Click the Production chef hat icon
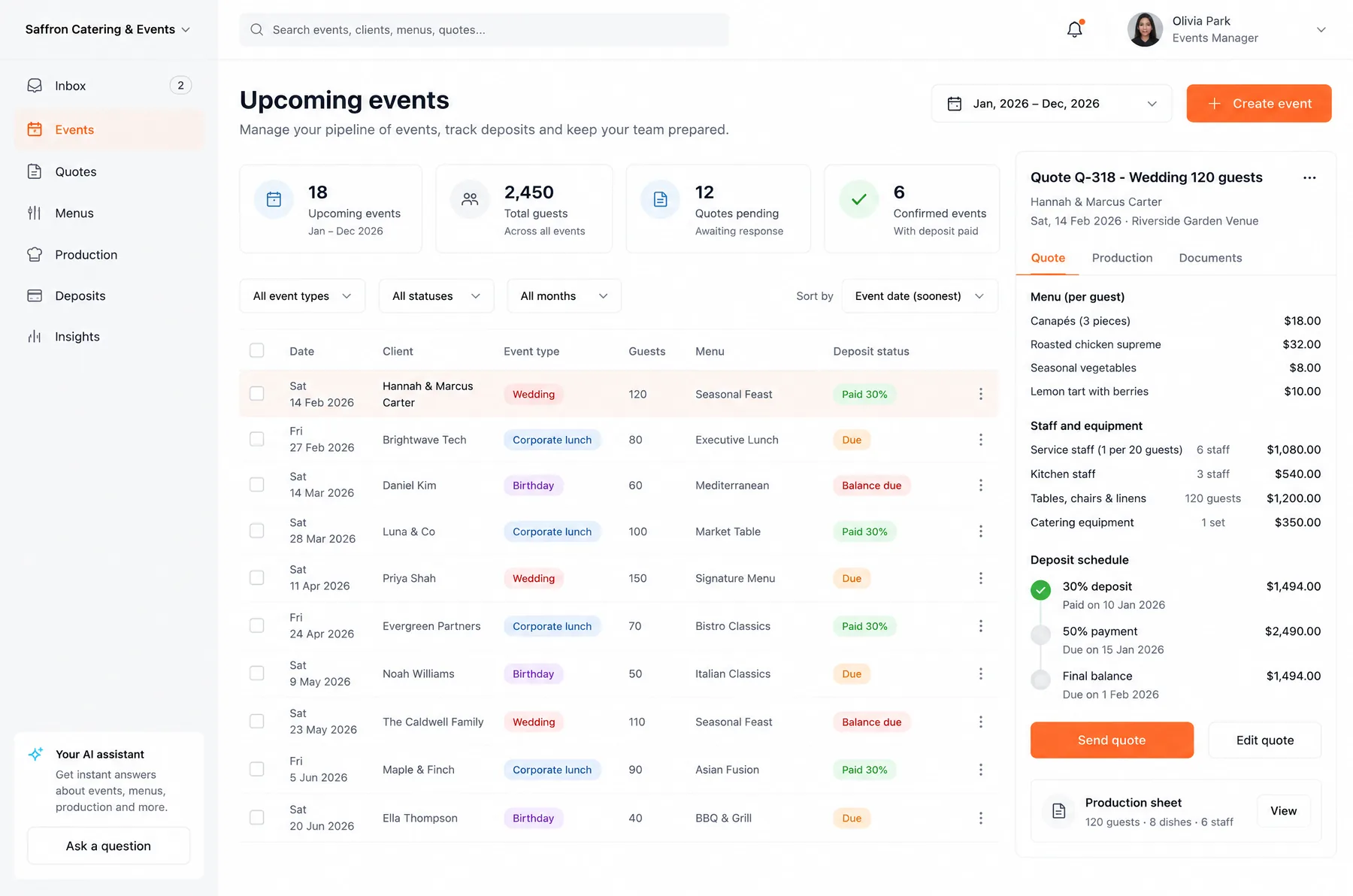1353x896 pixels. 35,255
